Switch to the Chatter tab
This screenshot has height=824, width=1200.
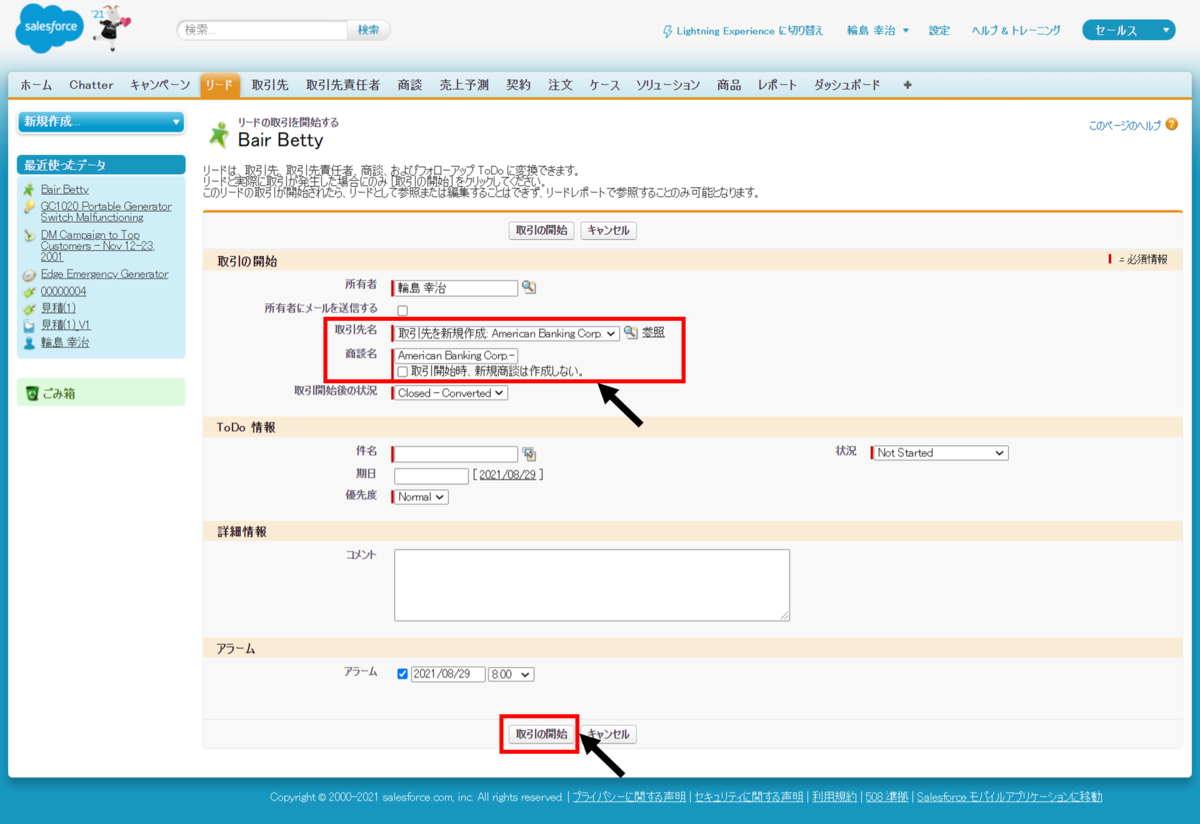[91, 85]
